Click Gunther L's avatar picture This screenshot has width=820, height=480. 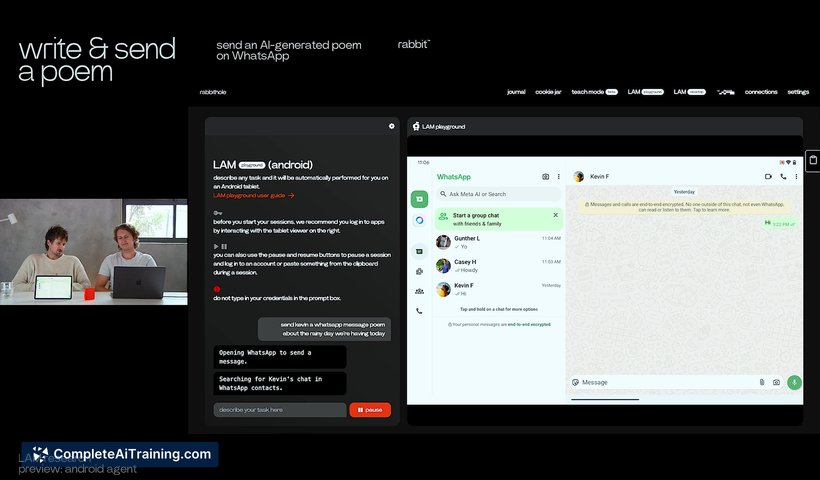click(443, 242)
